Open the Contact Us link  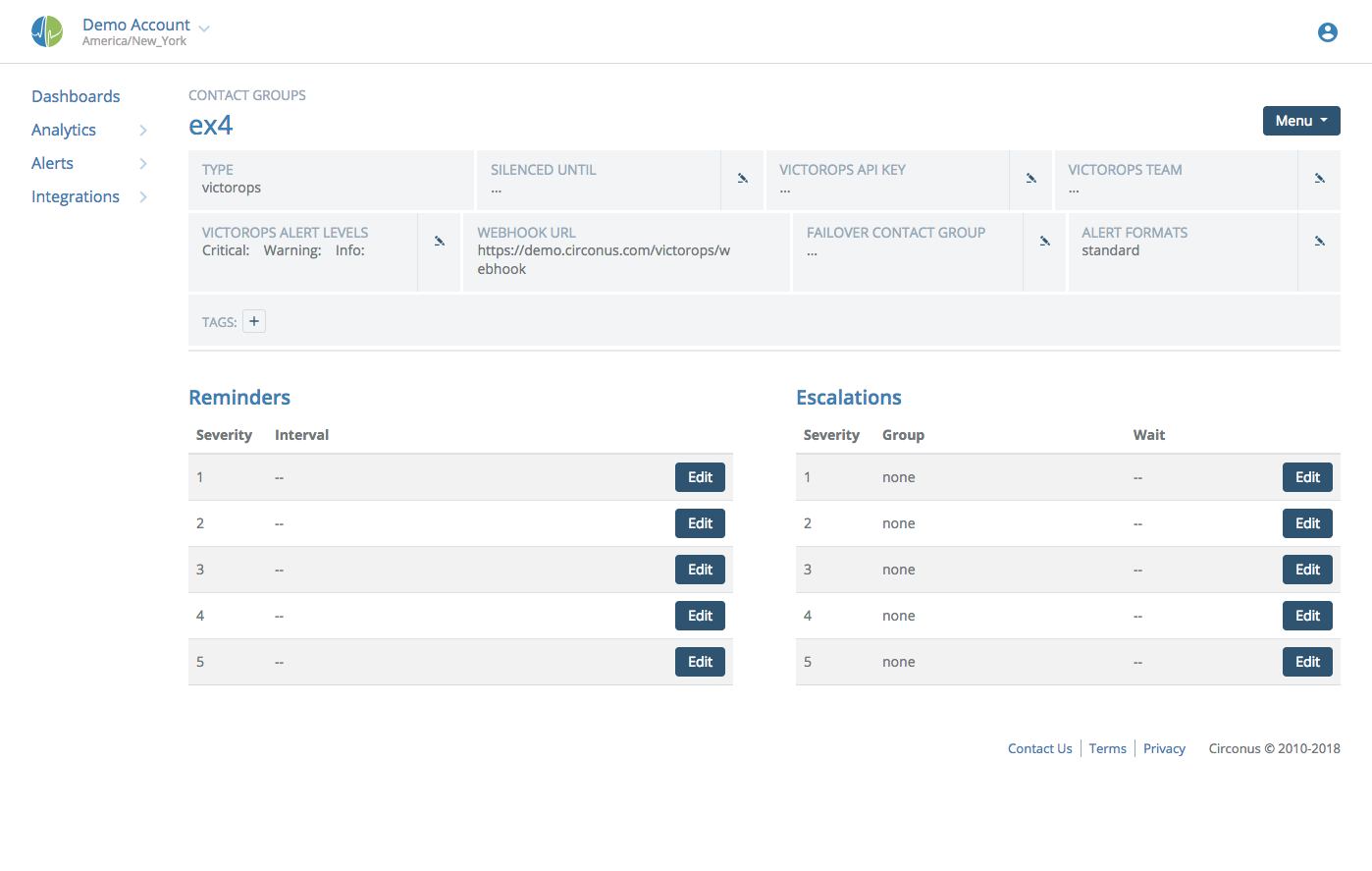1039,748
